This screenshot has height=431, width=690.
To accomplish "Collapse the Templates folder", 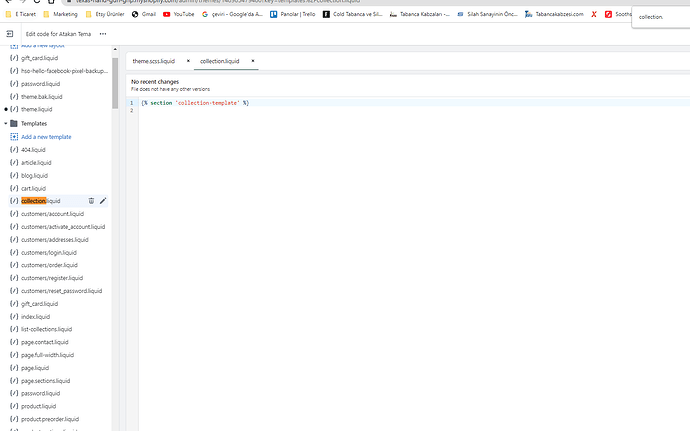I will tap(6, 124).
